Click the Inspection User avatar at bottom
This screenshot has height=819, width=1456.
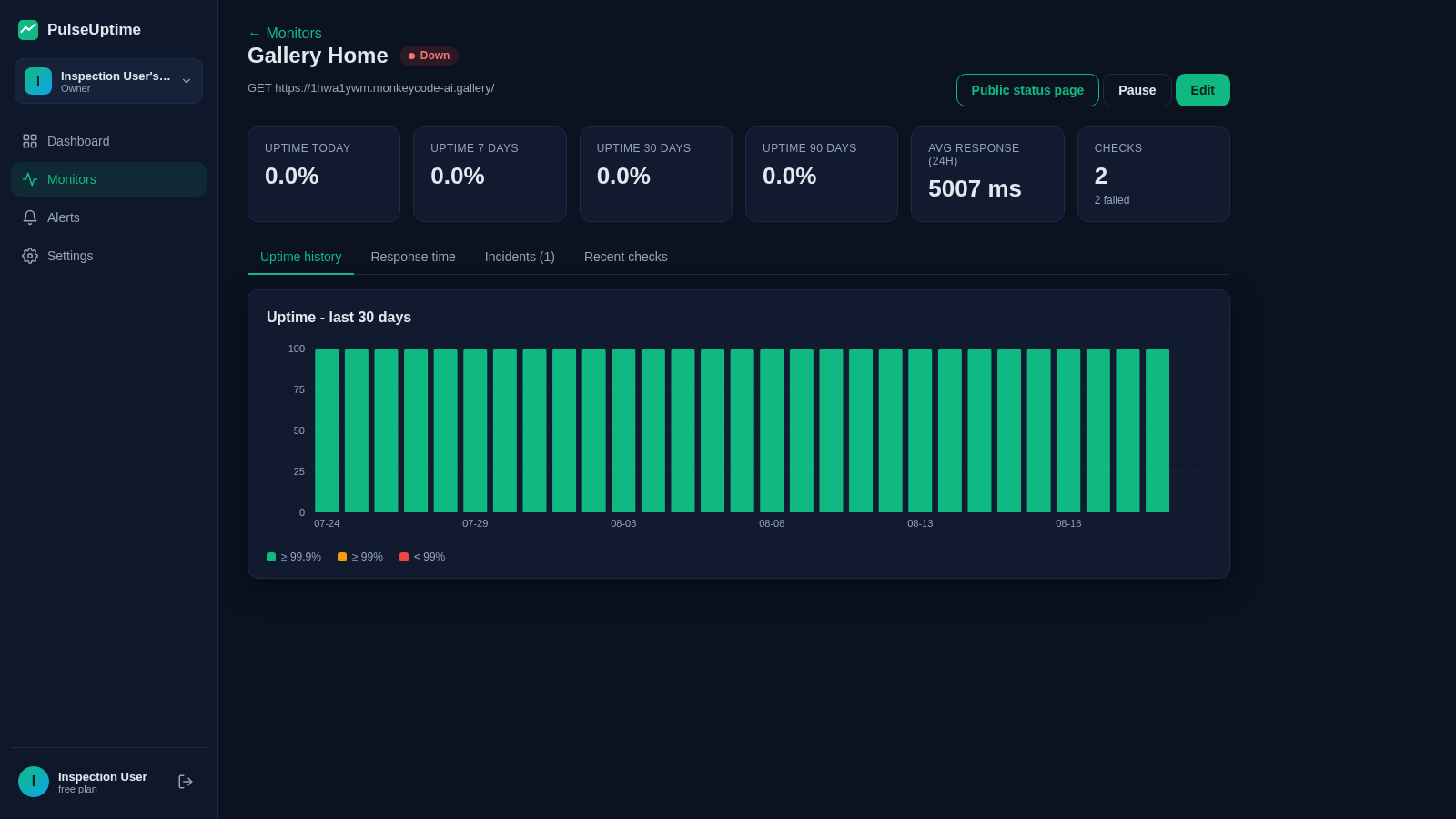pos(34,782)
